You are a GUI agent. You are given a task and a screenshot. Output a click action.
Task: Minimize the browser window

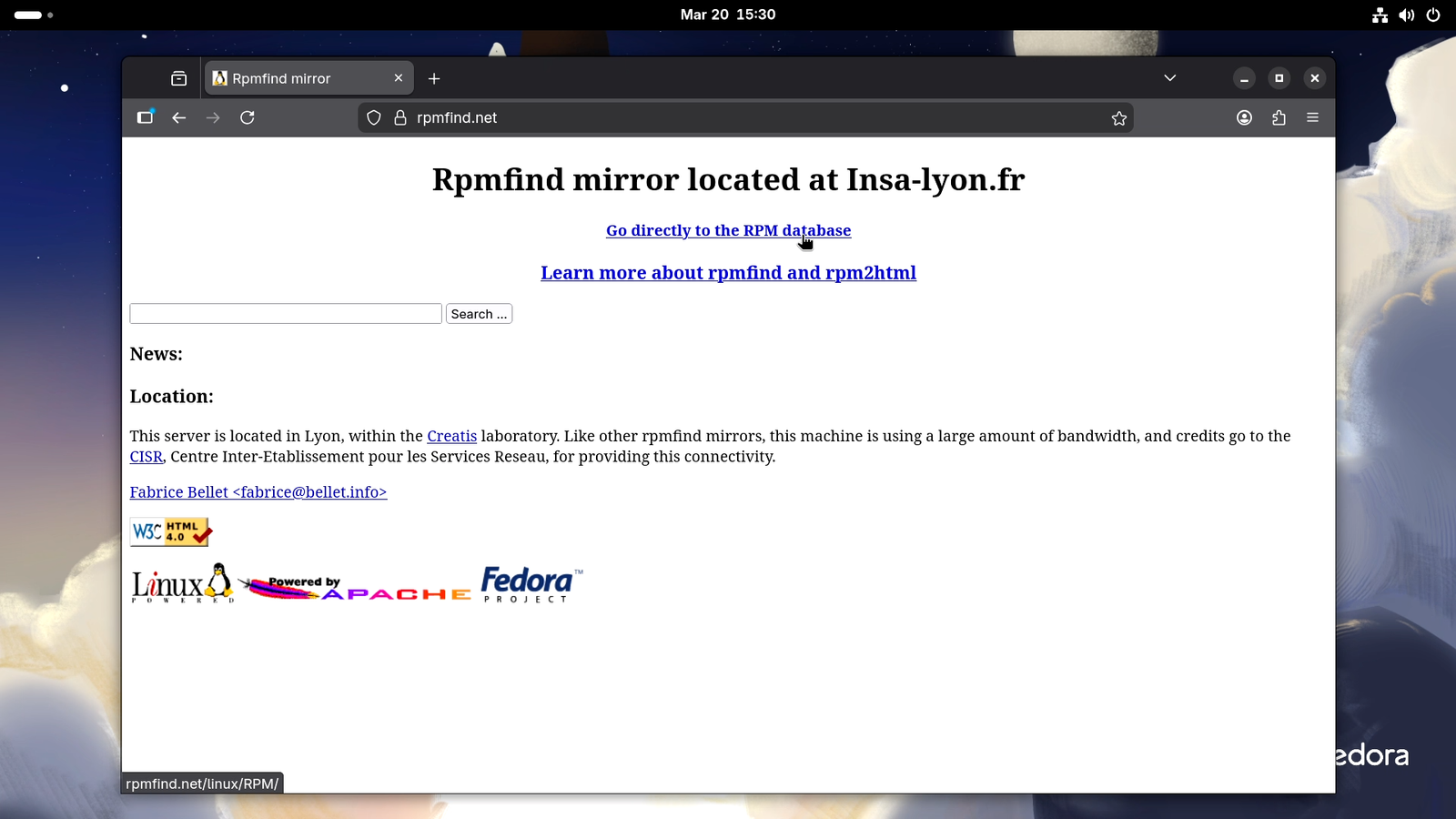(1244, 78)
